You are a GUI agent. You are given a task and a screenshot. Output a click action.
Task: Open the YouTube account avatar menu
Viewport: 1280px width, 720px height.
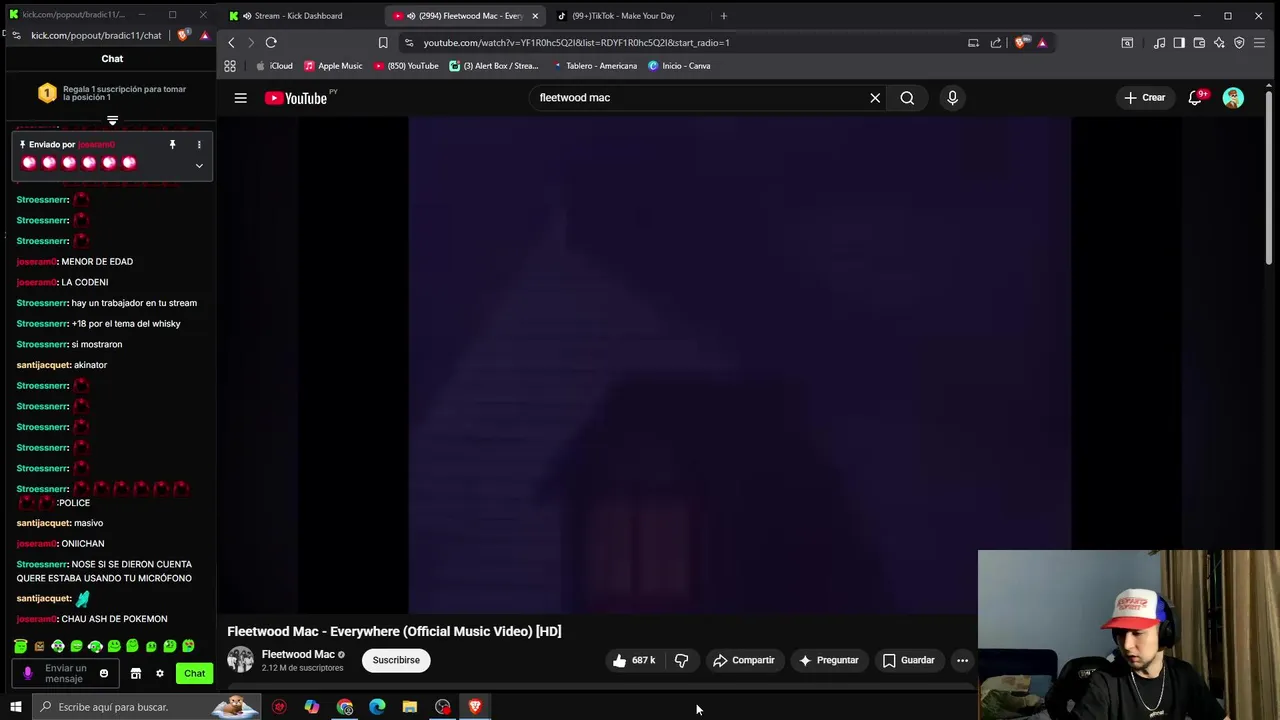coord(1233,98)
